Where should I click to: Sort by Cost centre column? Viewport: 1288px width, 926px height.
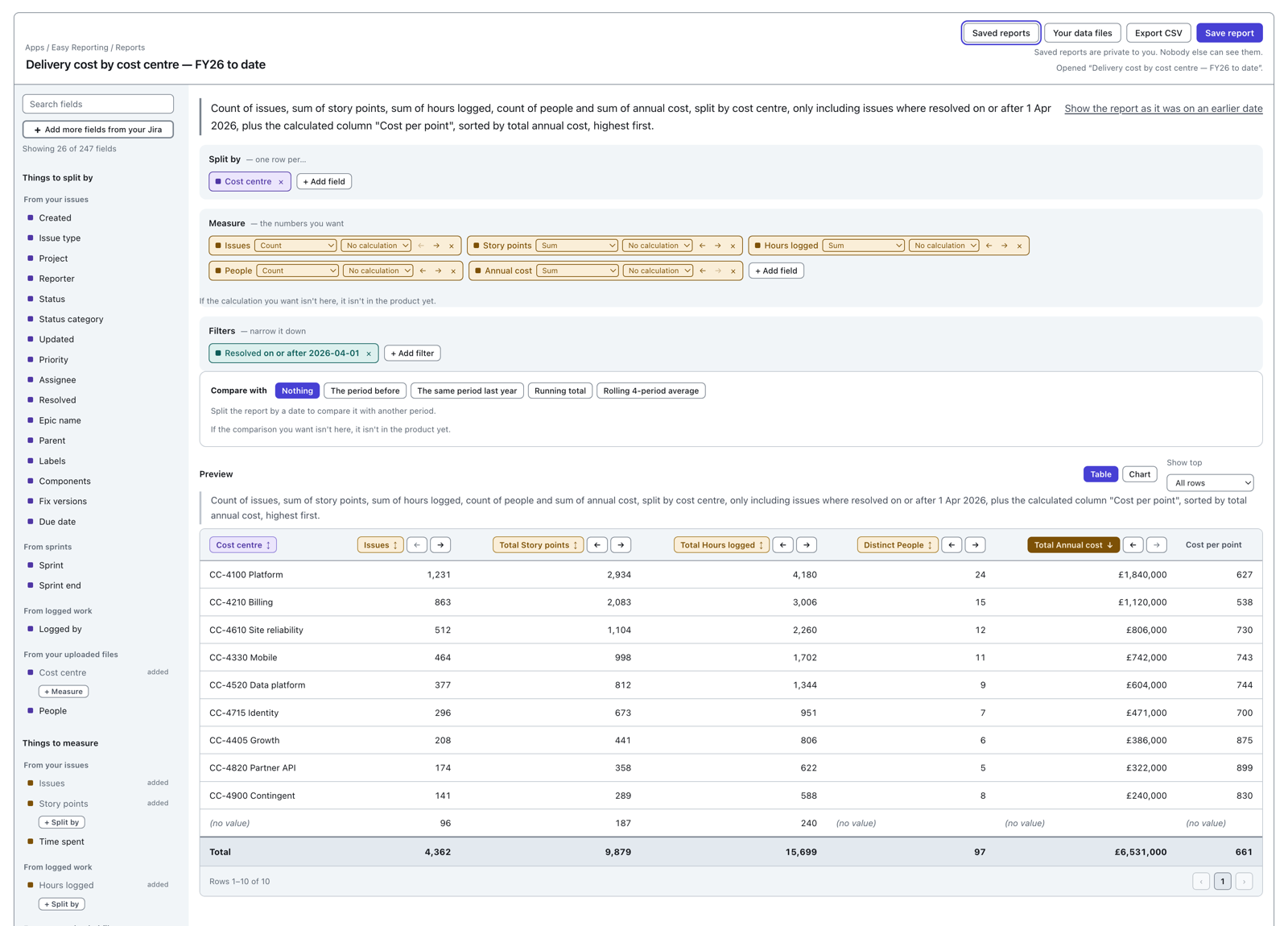(243, 545)
